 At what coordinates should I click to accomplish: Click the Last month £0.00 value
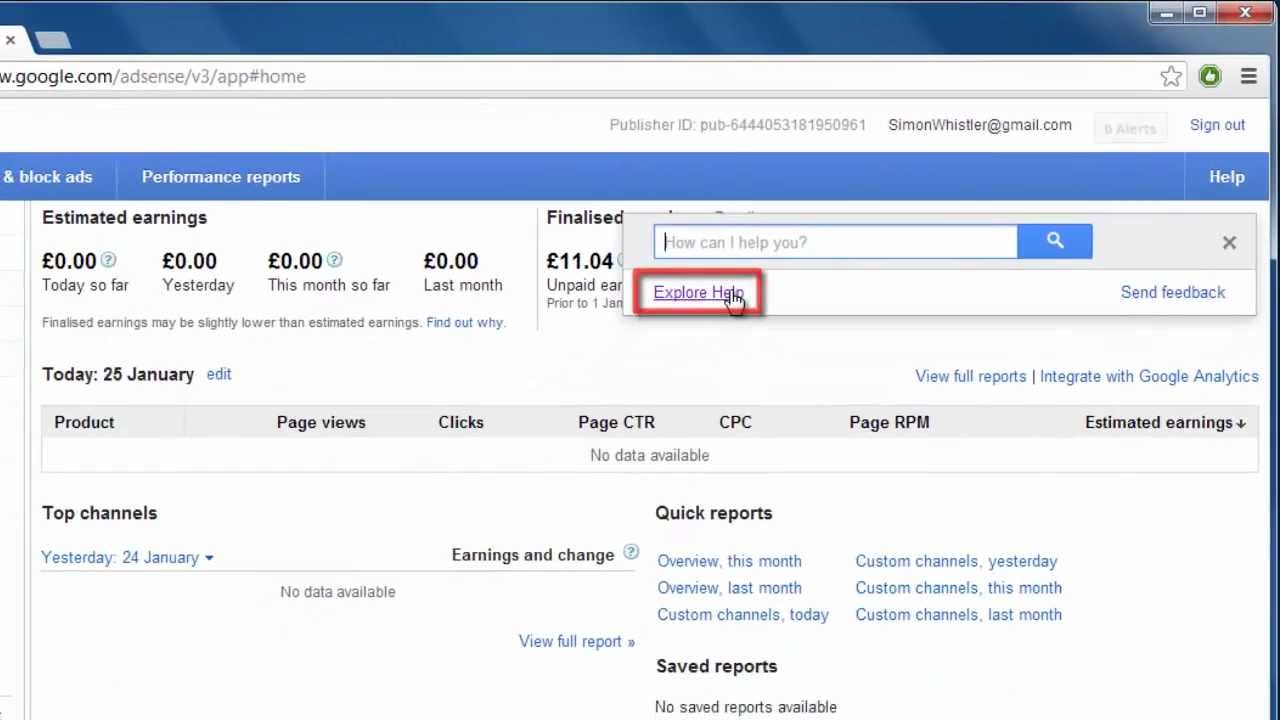(451, 261)
